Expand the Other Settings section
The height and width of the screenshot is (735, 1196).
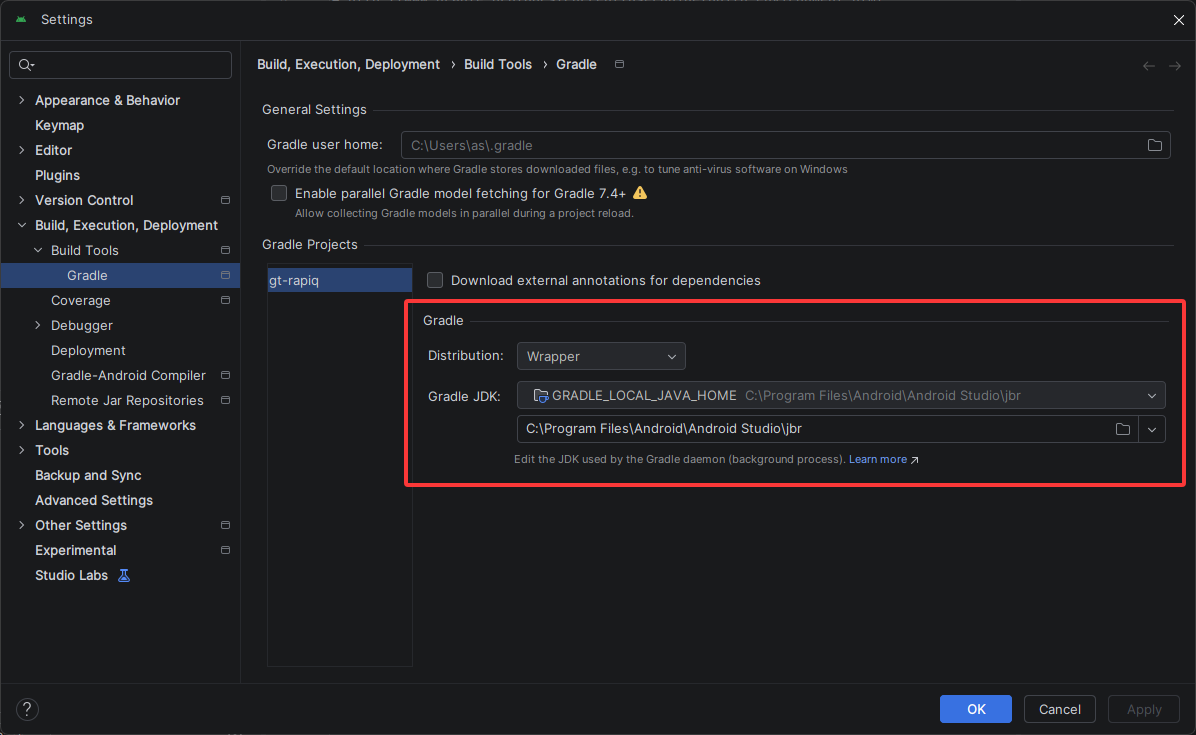tap(21, 525)
